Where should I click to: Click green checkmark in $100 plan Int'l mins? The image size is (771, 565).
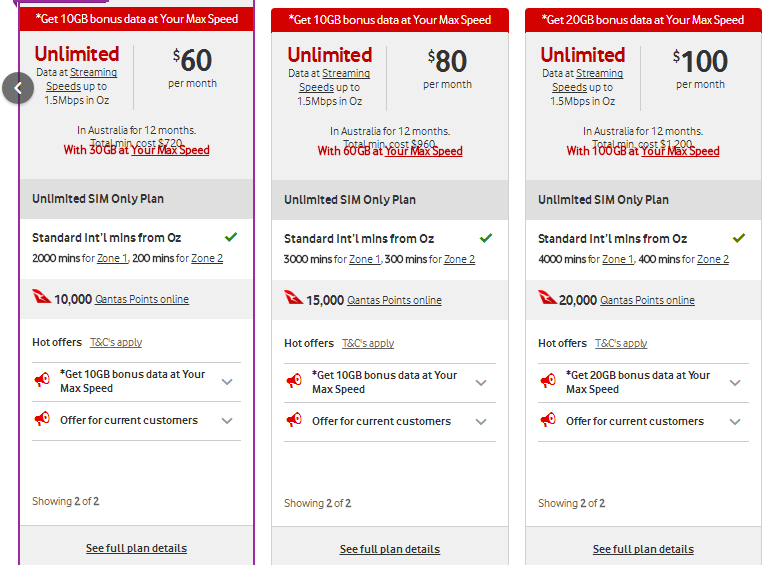(x=739, y=238)
